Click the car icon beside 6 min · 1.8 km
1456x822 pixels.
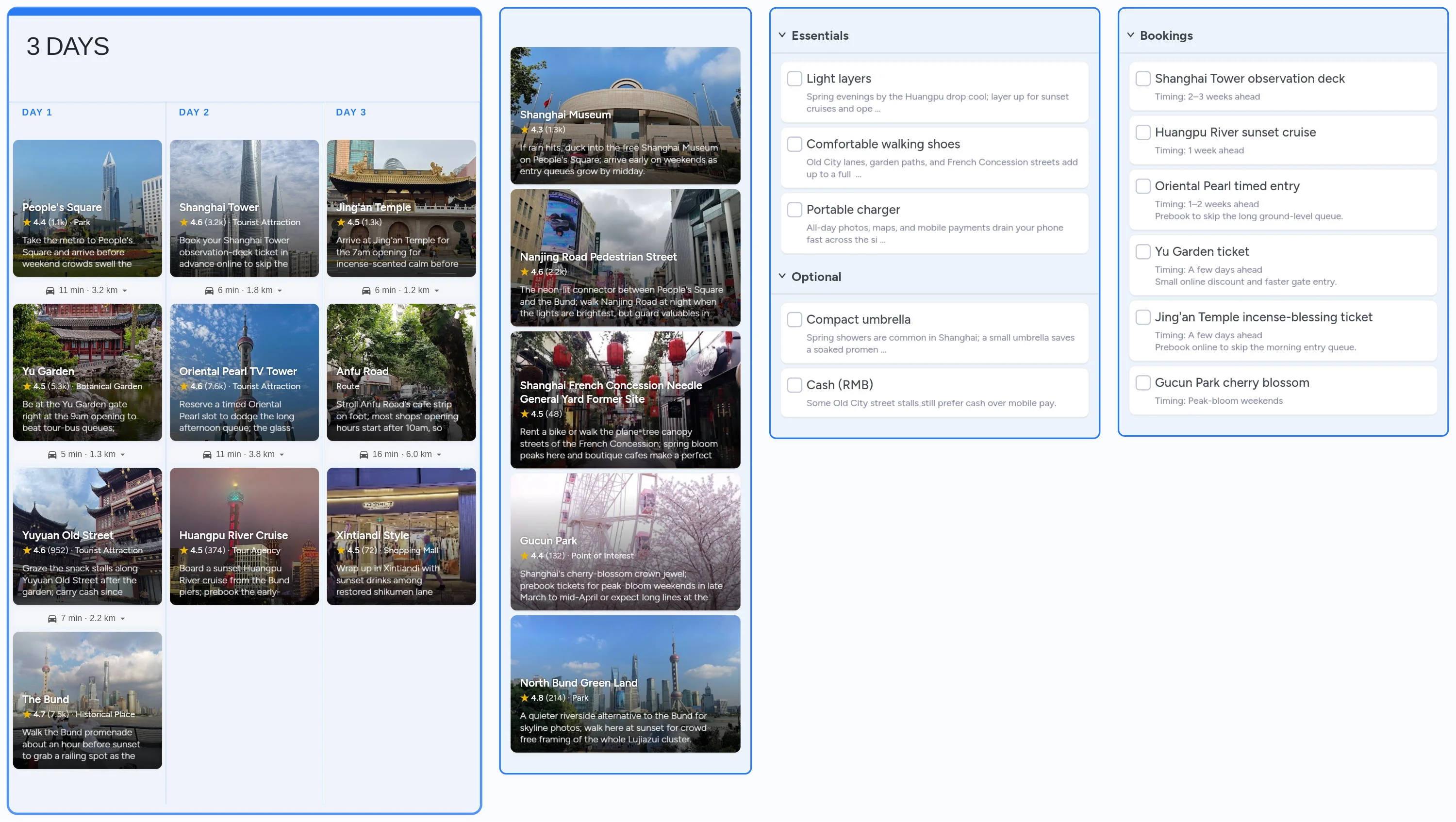coord(209,290)
